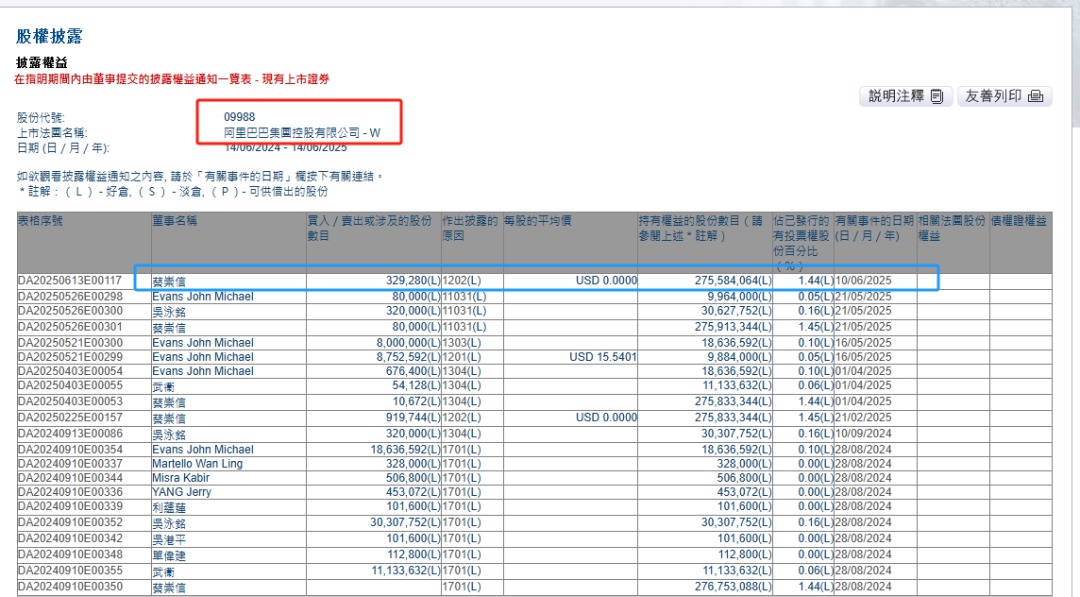The image size is (1080, 597).
Task: Click the share count 8,000,000(L)
Action: [408, 343]
